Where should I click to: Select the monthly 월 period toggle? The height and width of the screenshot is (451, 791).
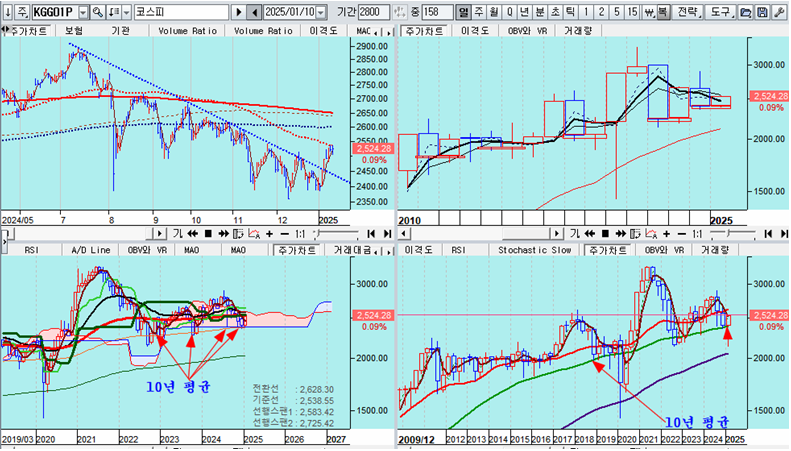[494, 12]
